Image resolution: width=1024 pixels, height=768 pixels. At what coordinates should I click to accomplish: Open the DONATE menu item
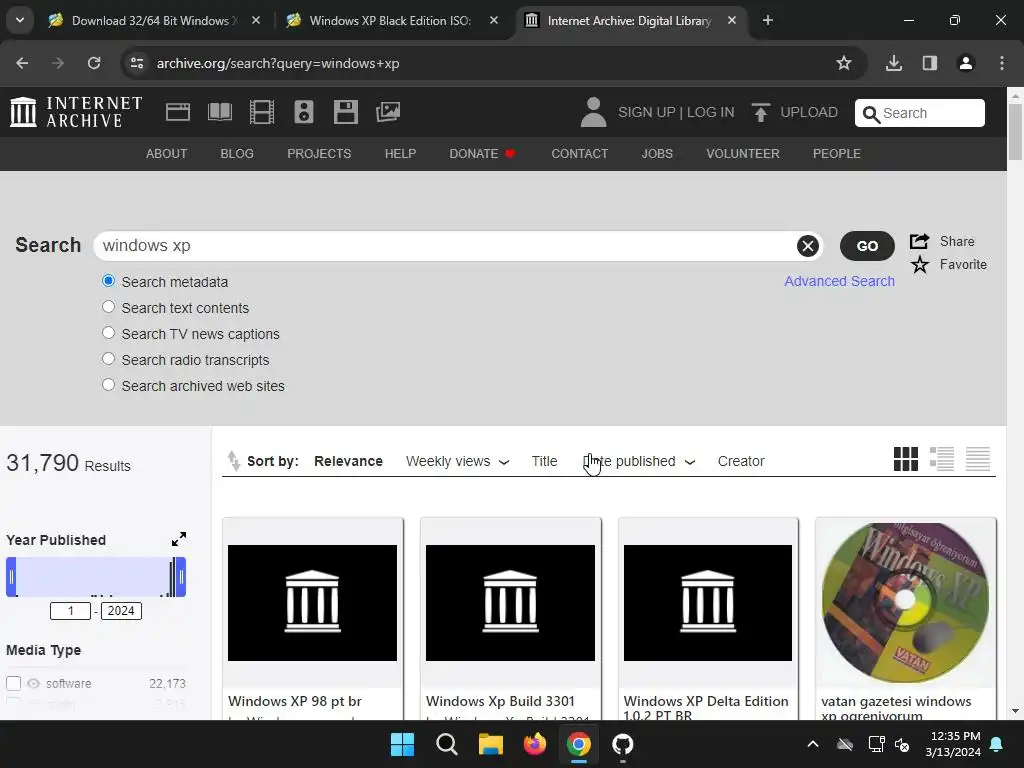click(483, 153)
